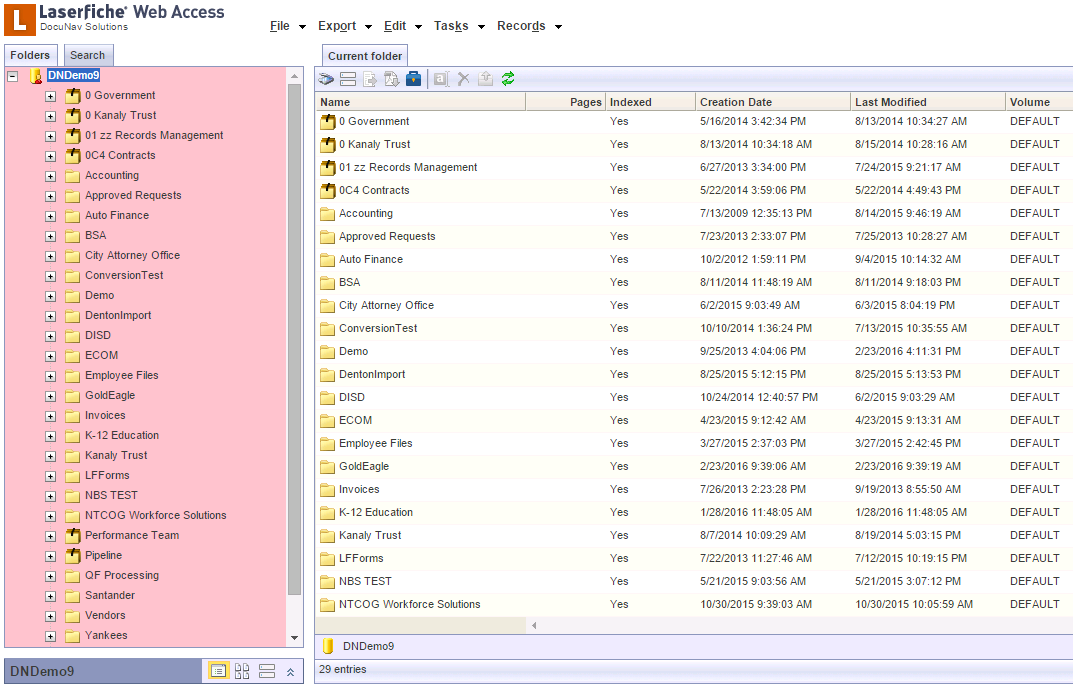Open the City Attorney Office folder in the file list

point(386,306)
